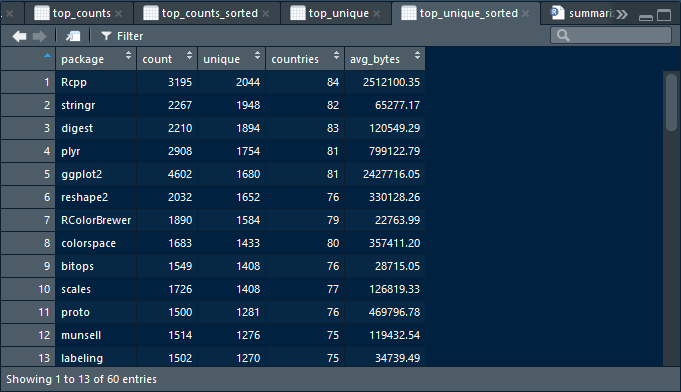Click the munsell package cell
The image size is (681, 392).
(96, 335)
